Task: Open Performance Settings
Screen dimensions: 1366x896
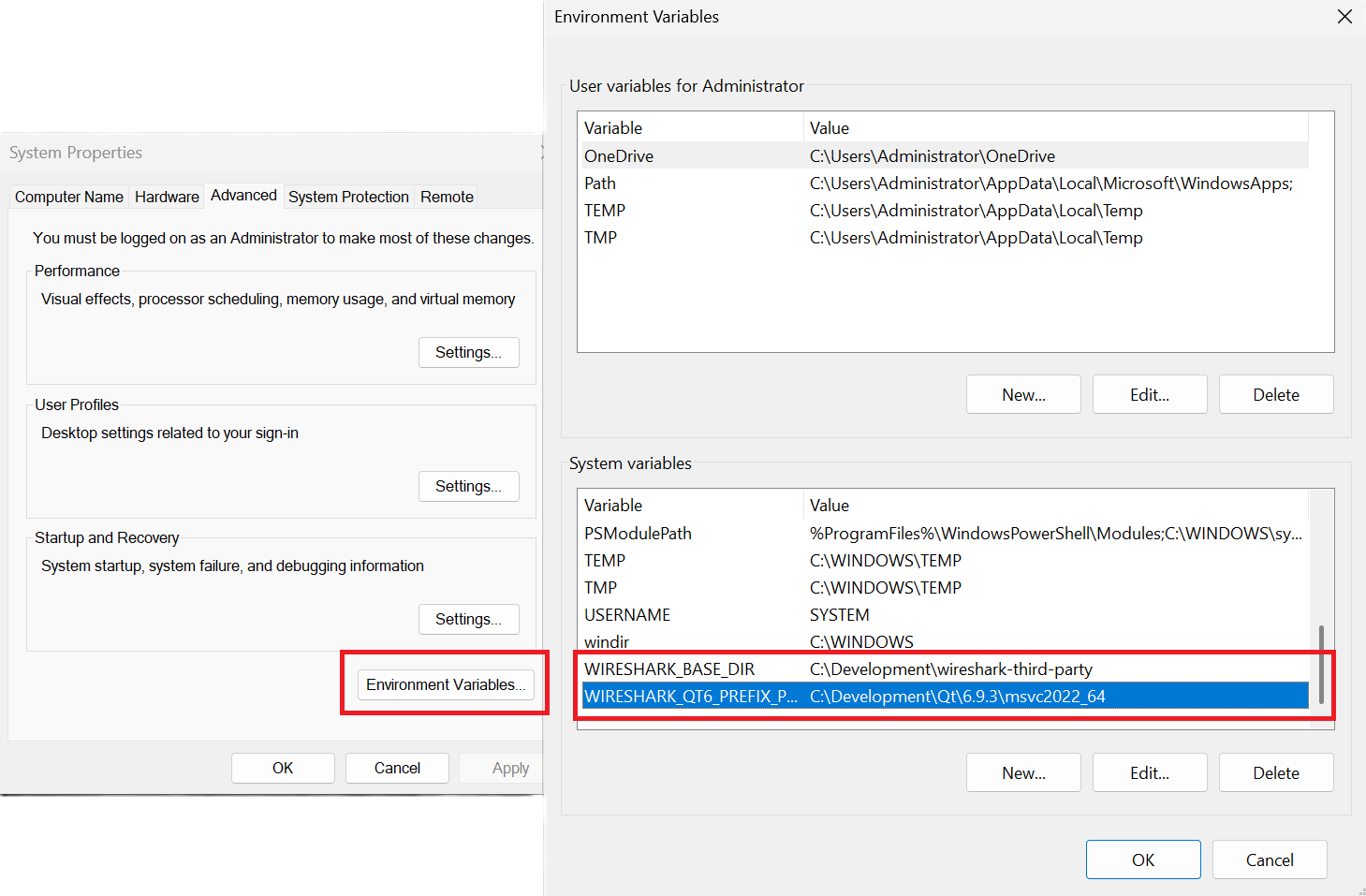Action: click(468, 352)
